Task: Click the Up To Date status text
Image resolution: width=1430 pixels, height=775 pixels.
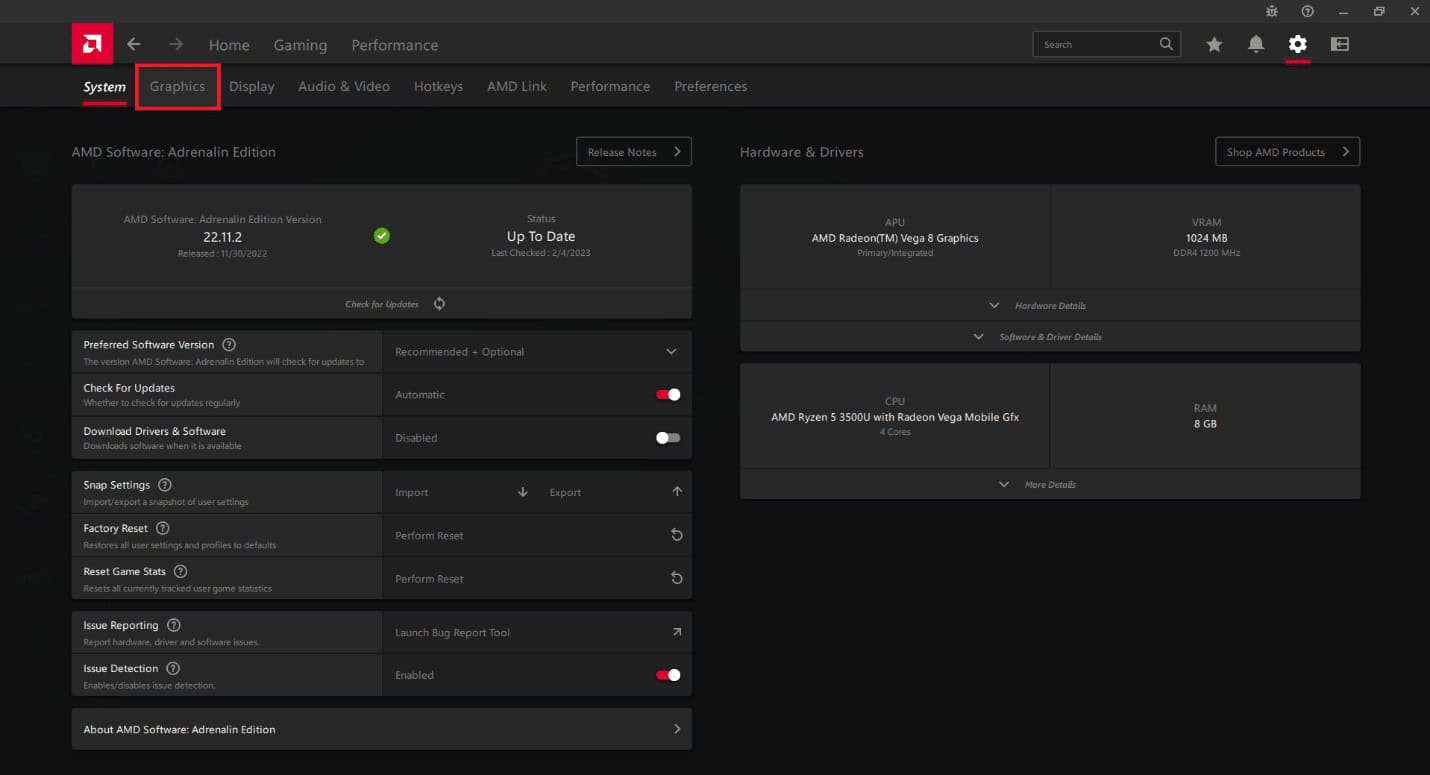Action: click(541, 236)
